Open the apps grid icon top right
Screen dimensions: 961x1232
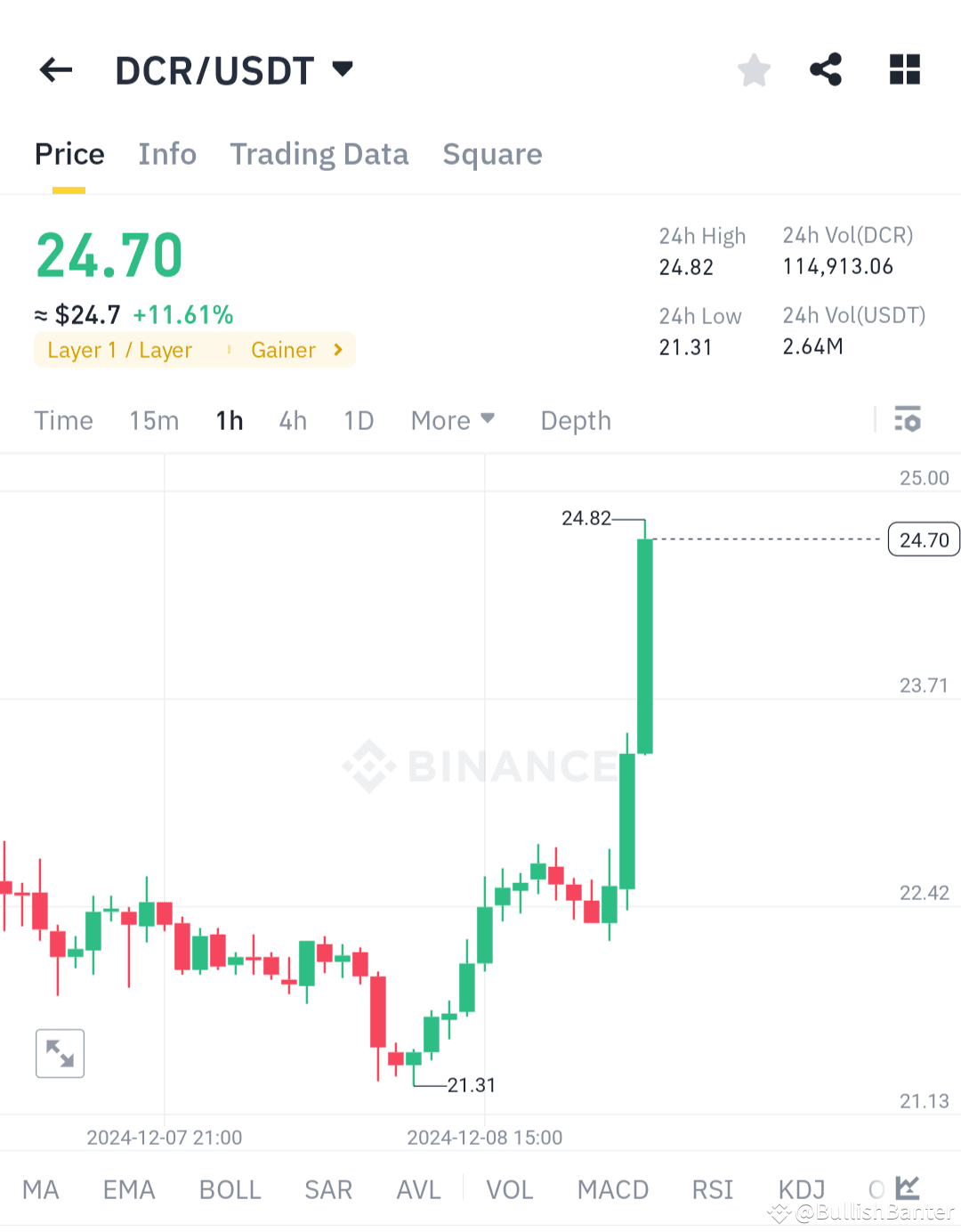pos(904,69)
